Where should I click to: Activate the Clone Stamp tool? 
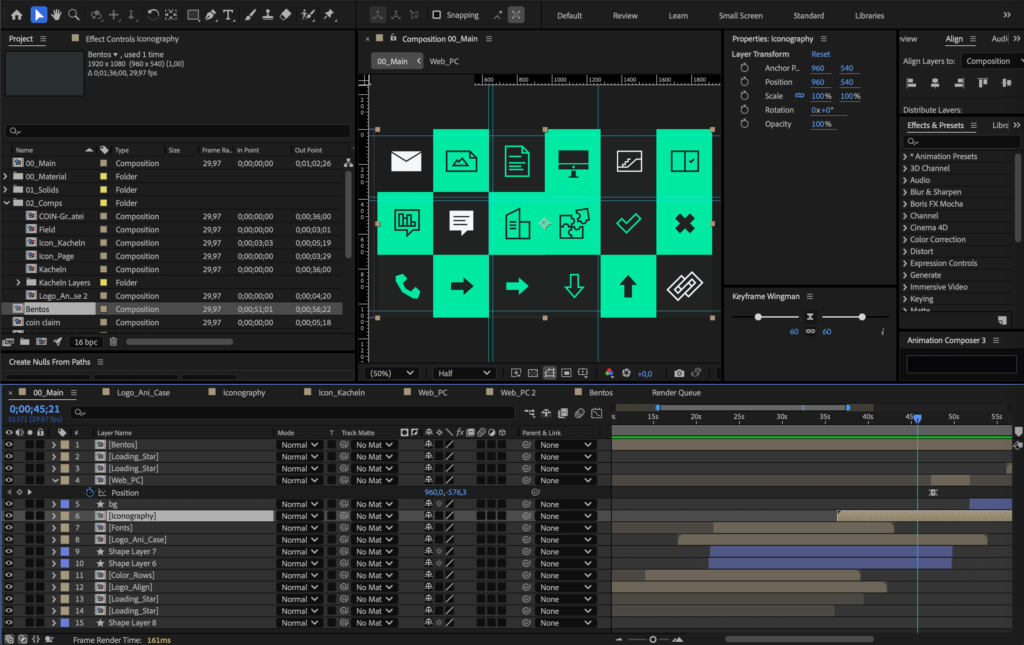pyautogui.click(x=266, y=15)
